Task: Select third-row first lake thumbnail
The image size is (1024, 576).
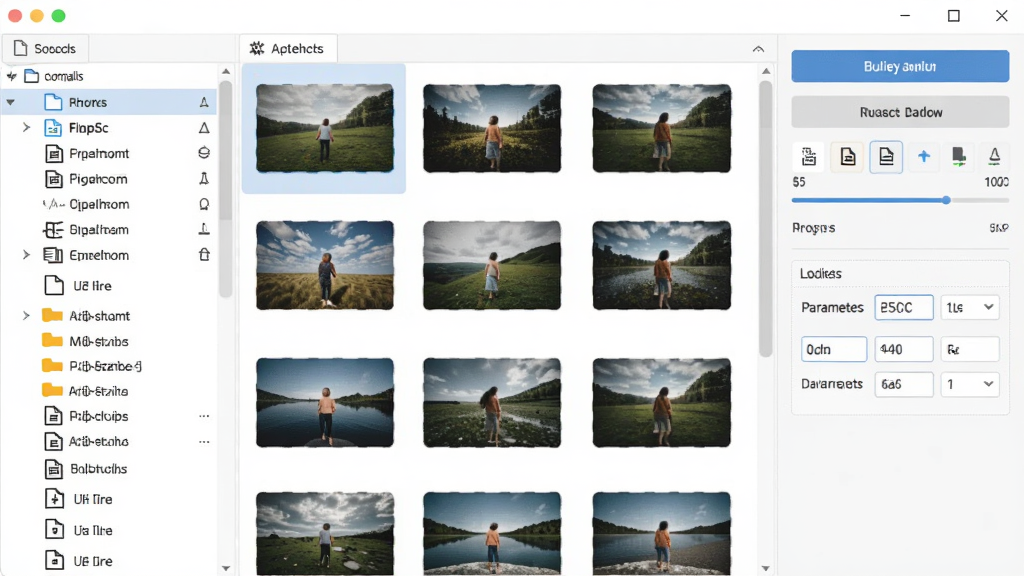Action: tap(325, 402)
